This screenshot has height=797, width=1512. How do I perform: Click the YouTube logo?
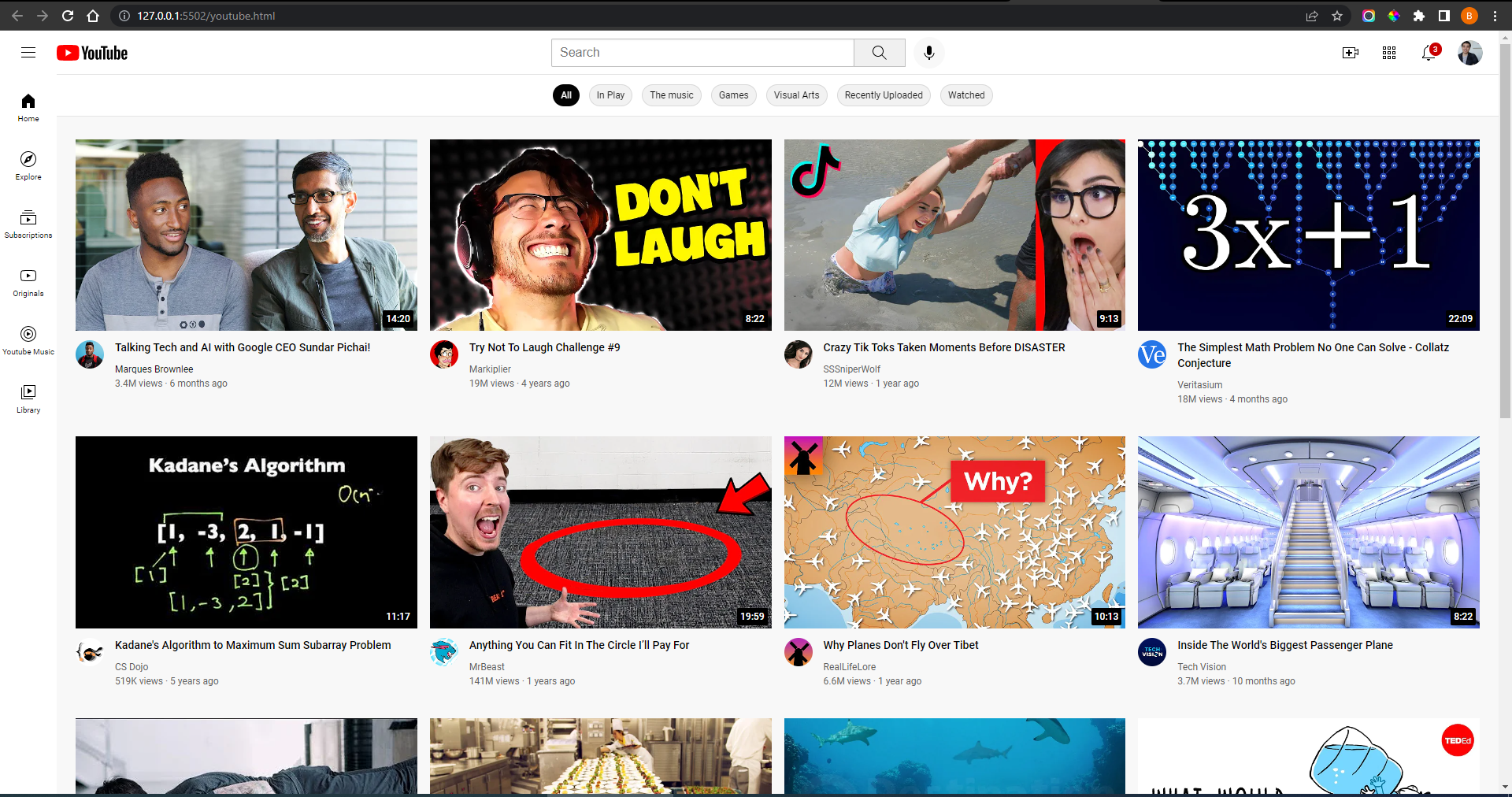point(92,53)
